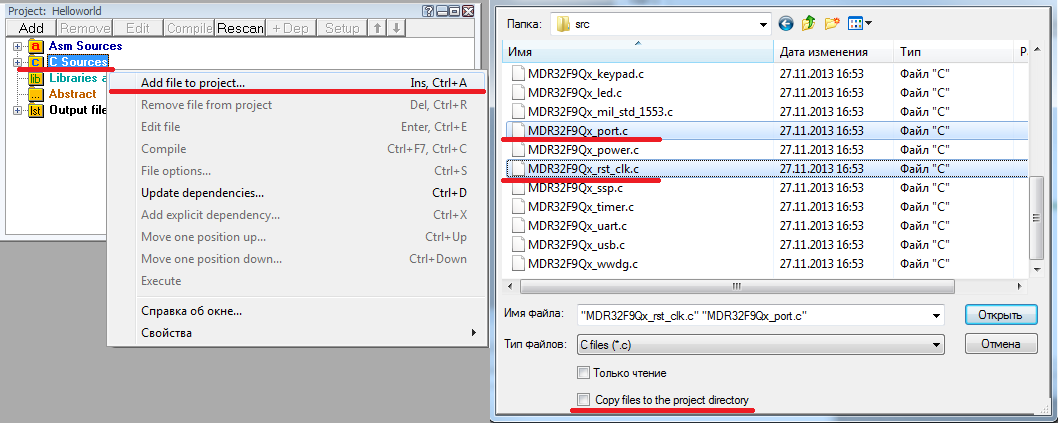1058x423 pixels.
Task: Expand the Output files tree node
Action: coord(18,110)
